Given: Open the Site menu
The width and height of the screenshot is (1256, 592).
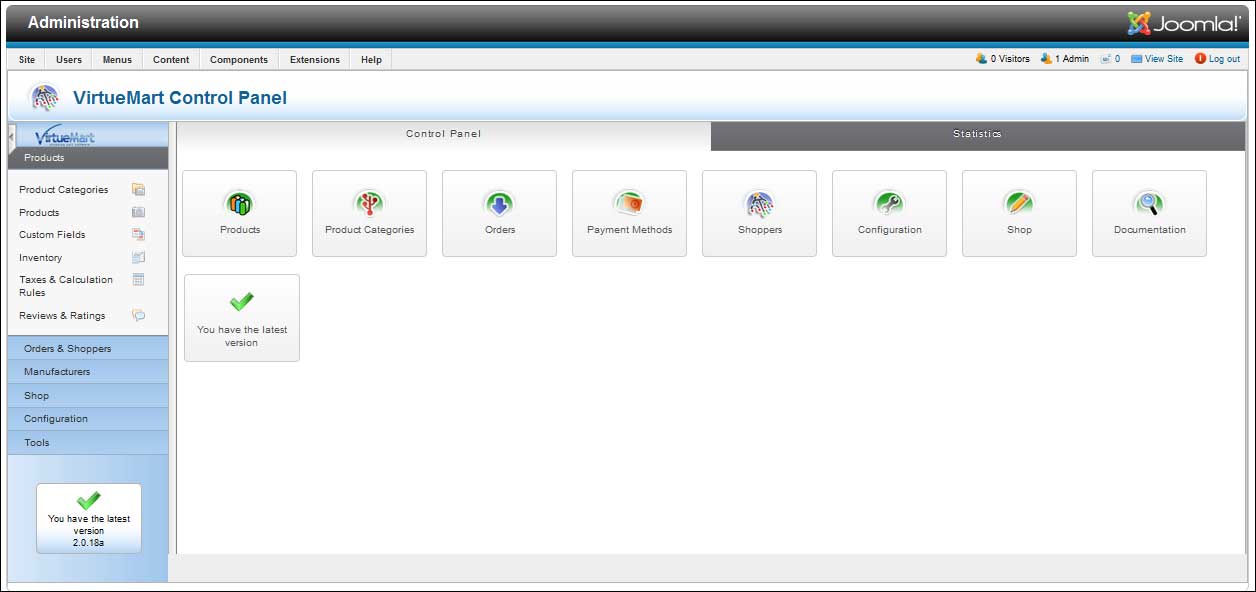Looking at the screenshot, I should coord(27,60).
